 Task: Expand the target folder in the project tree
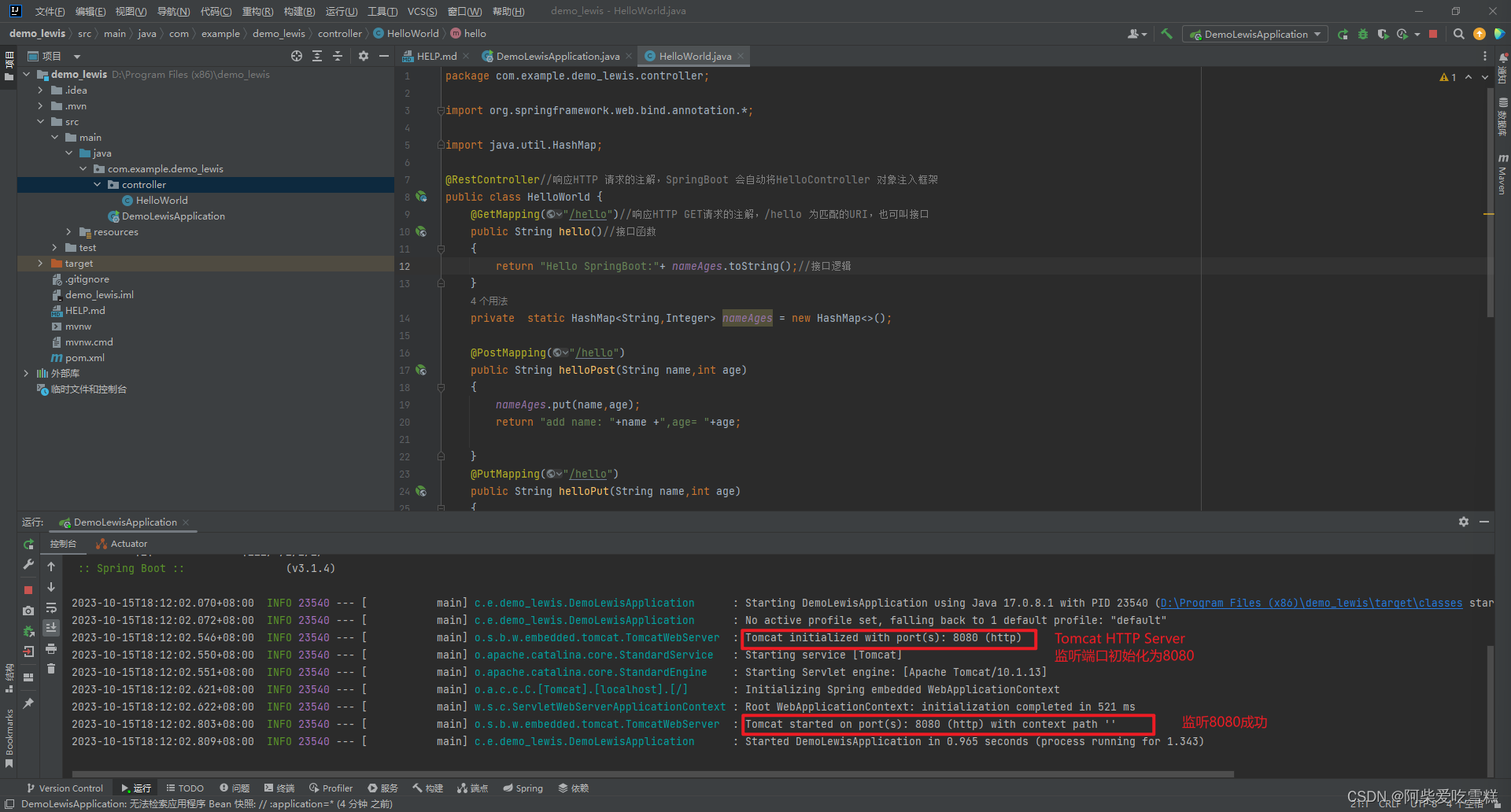(x=40, y=264)
